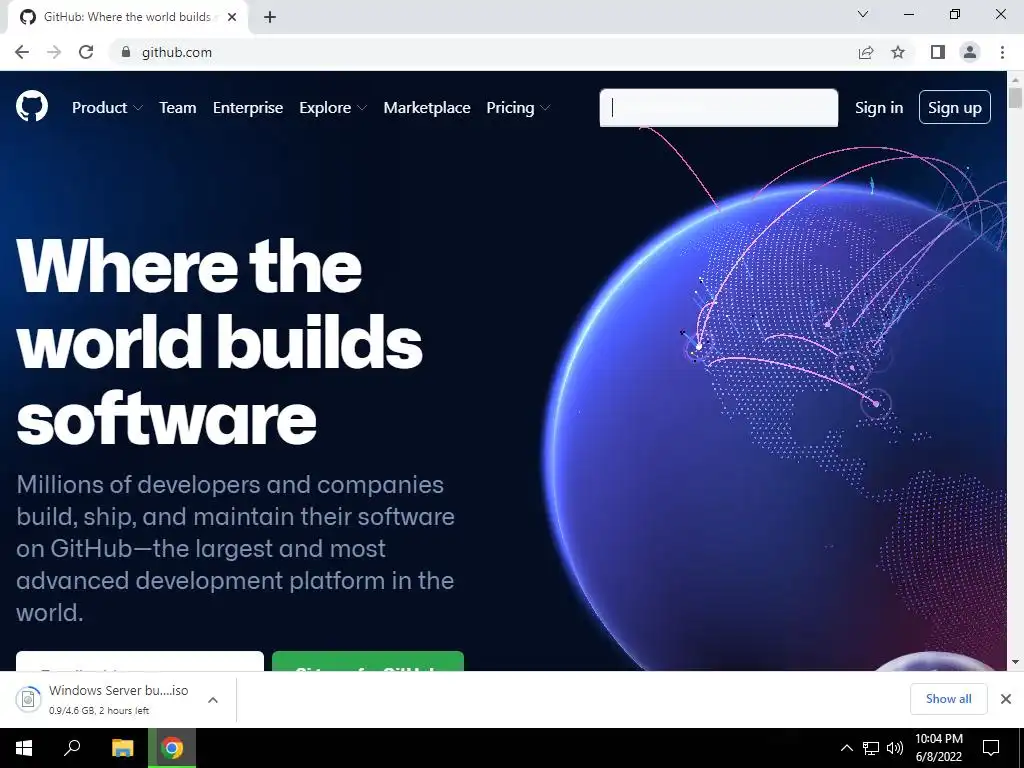This screenshot has width=1024, height=768.
Task: Reload the github.com page
Action: pyautogui.click(x=86, y=52)
